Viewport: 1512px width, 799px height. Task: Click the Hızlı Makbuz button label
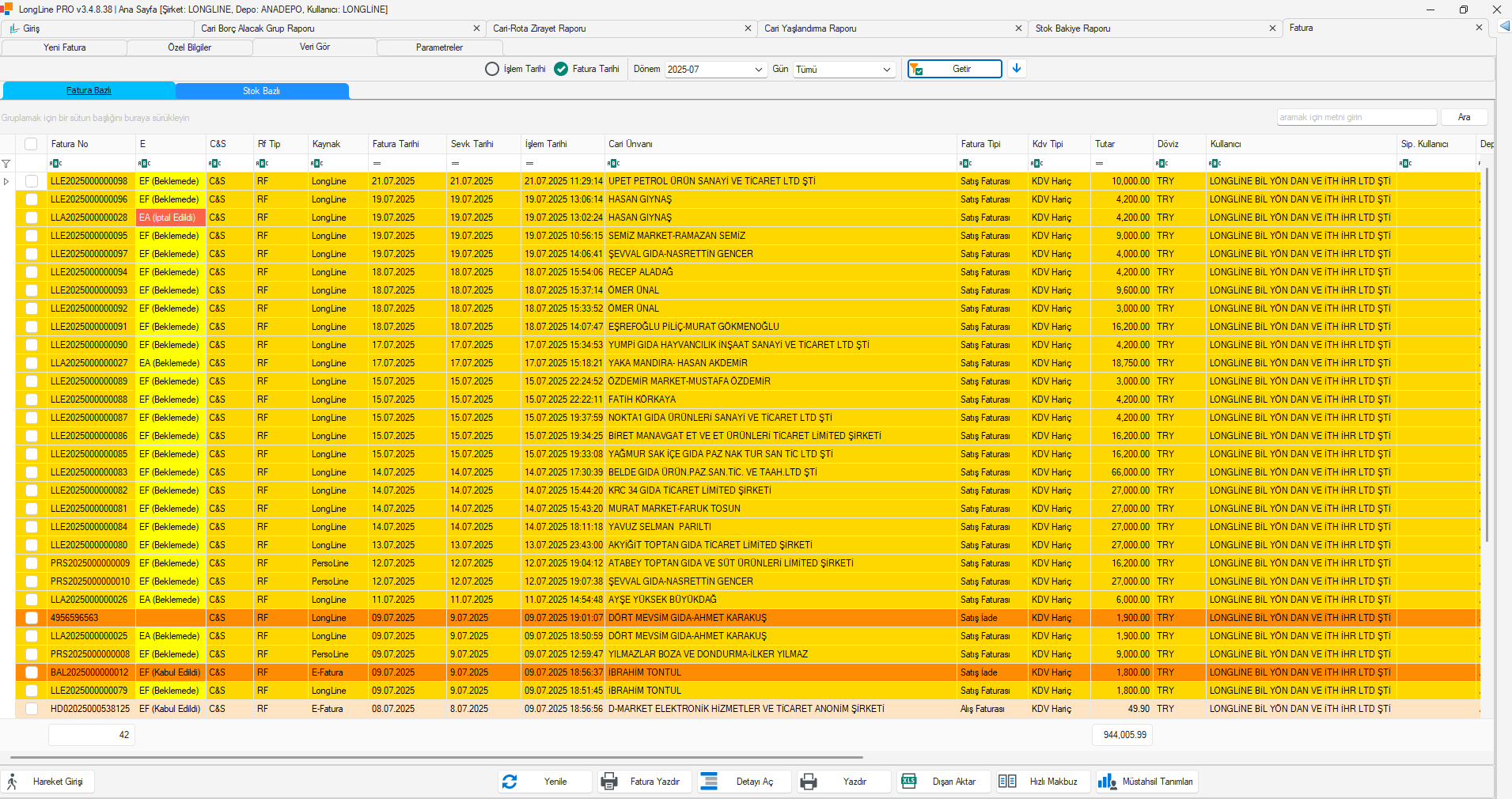1053,782
